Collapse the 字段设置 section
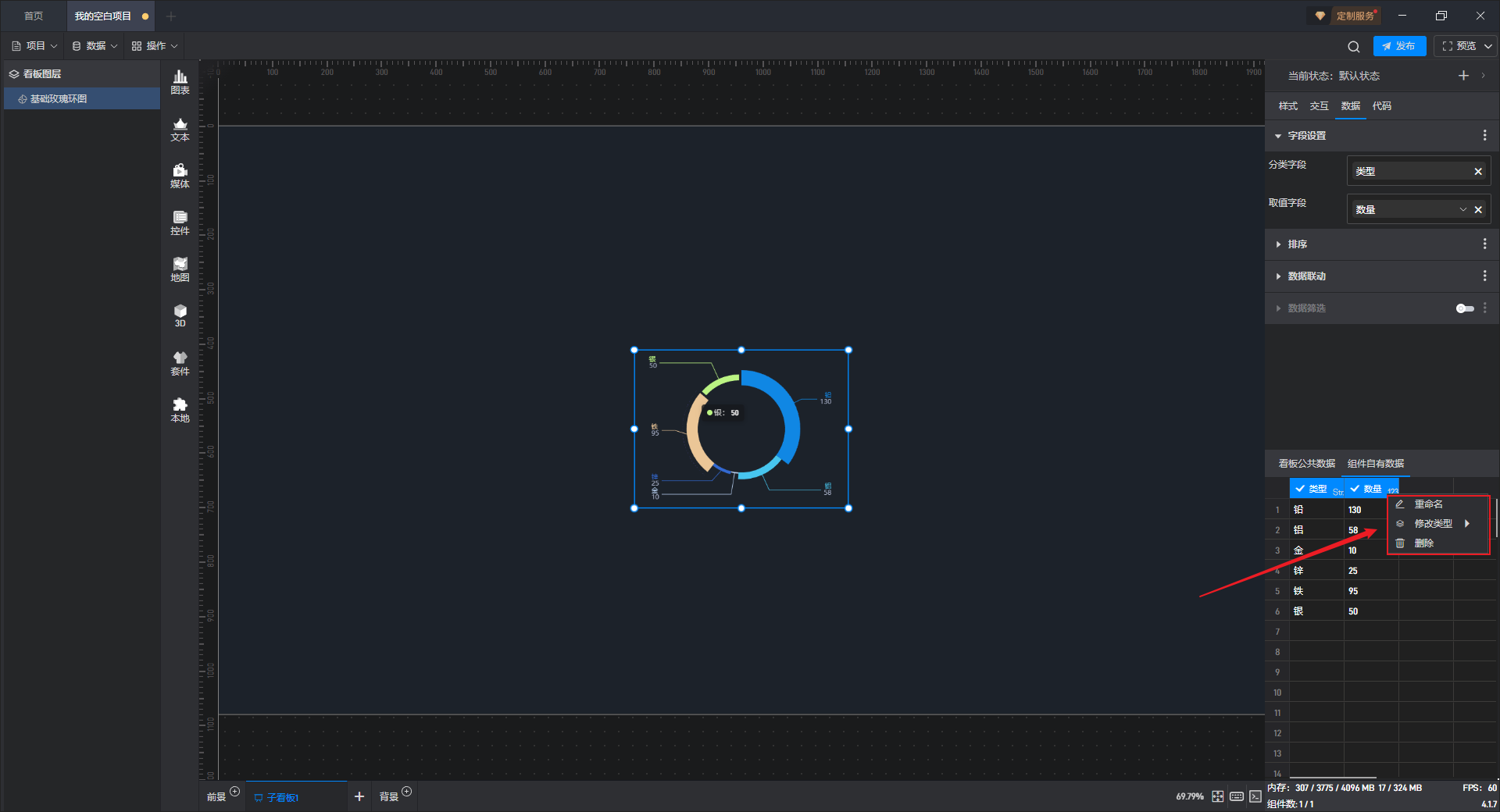 (1278, 136)
